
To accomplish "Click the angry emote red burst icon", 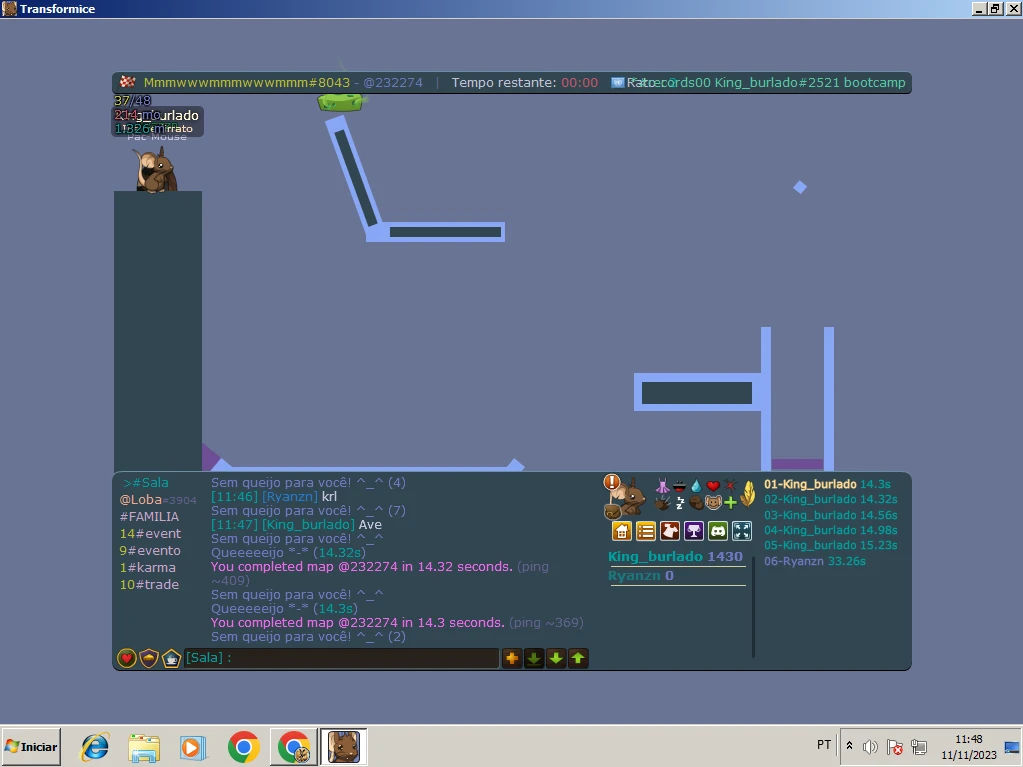I will pyautogui.click(x=730, y=486).
